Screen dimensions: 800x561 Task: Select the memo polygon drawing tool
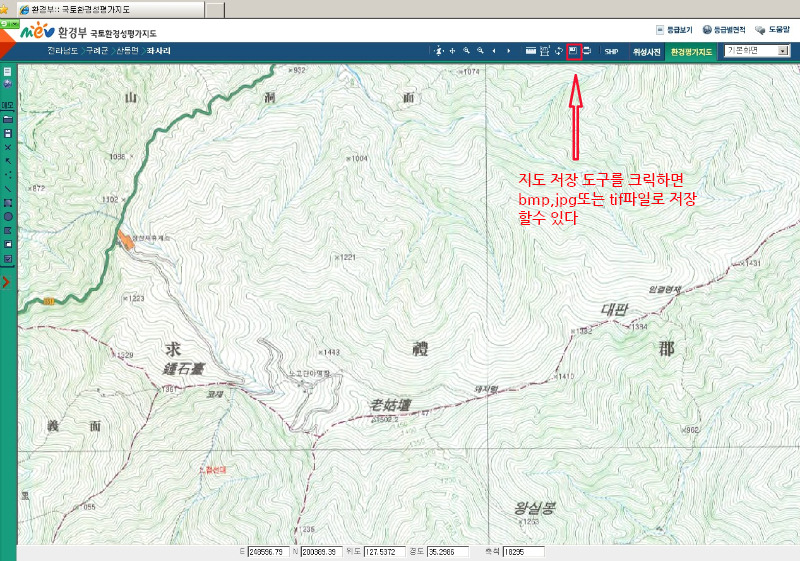(x=8, y=231)
